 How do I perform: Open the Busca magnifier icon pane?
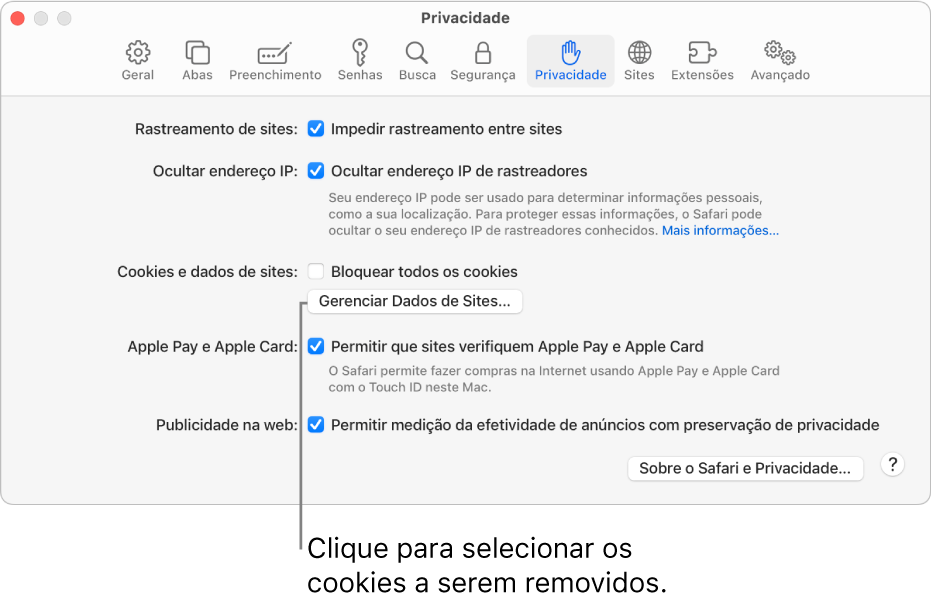417,61
